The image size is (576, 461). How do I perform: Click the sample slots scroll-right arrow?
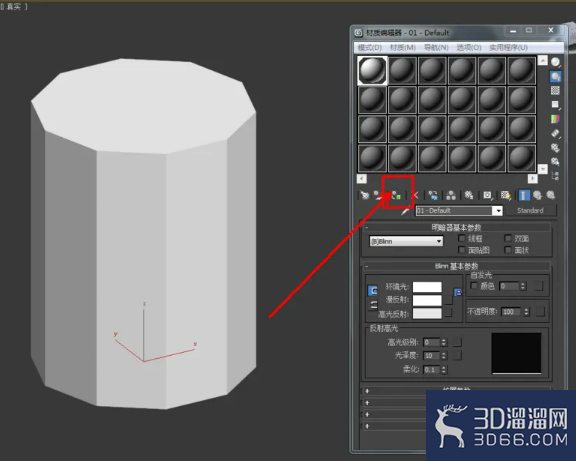coord(532,179)
